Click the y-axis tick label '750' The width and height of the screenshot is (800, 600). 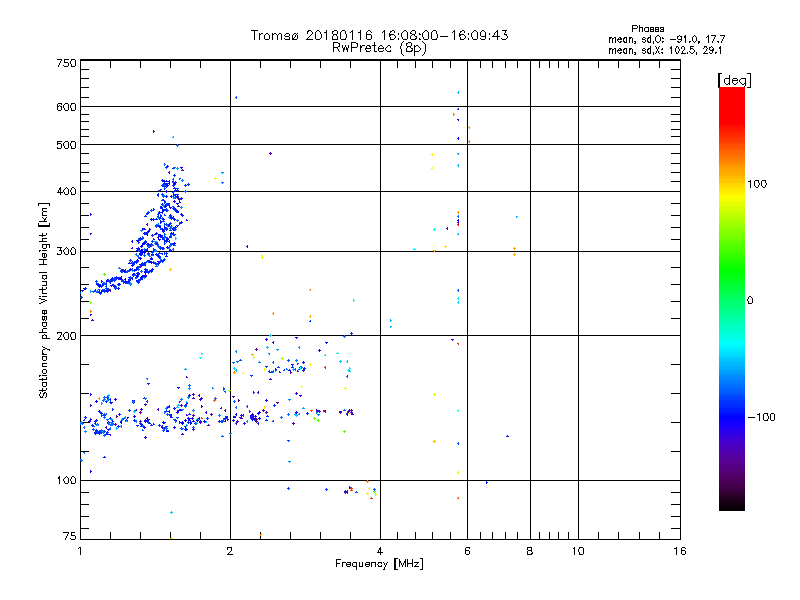66,63
